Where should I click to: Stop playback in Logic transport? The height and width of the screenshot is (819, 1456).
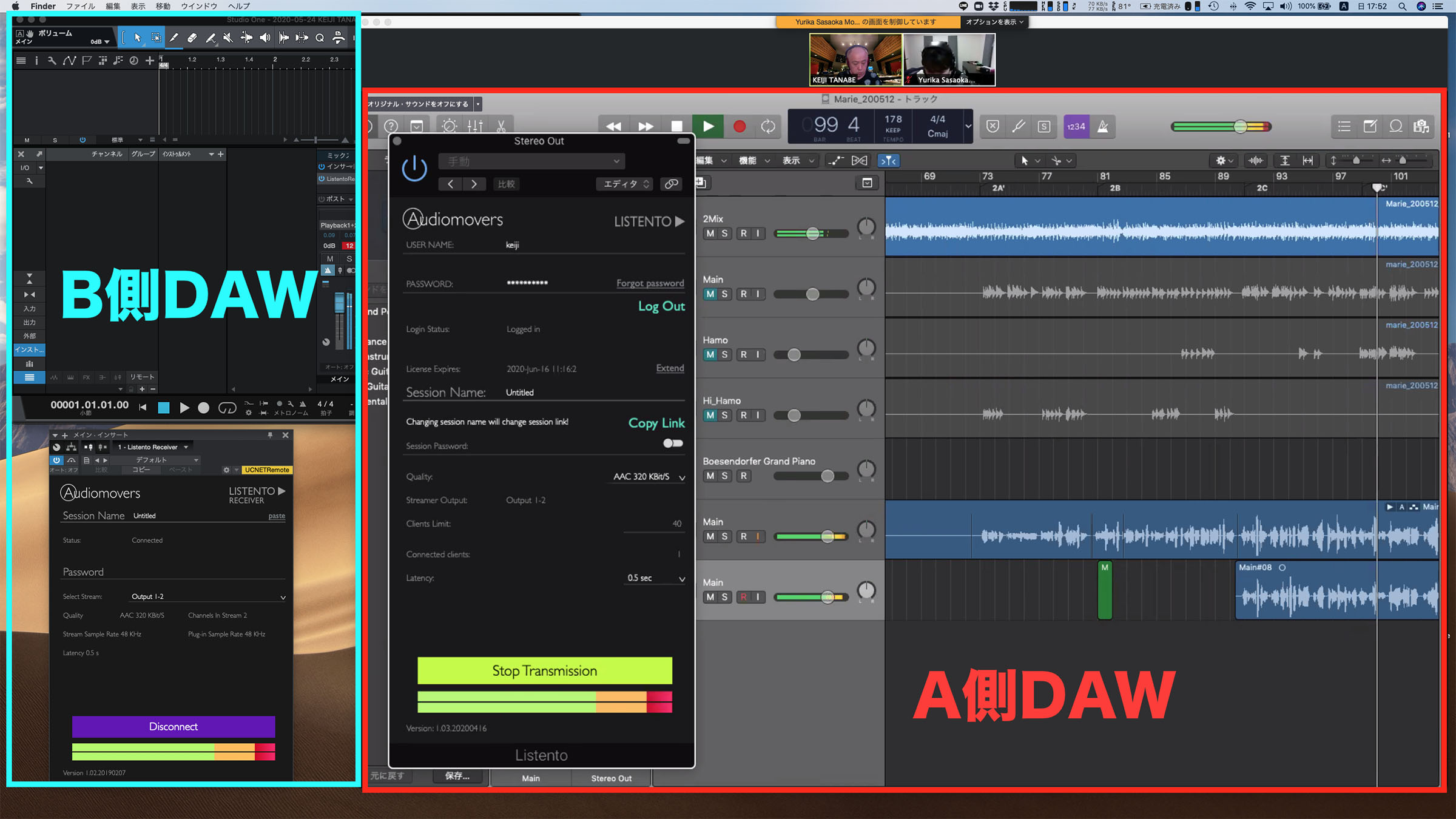(677, 126)
